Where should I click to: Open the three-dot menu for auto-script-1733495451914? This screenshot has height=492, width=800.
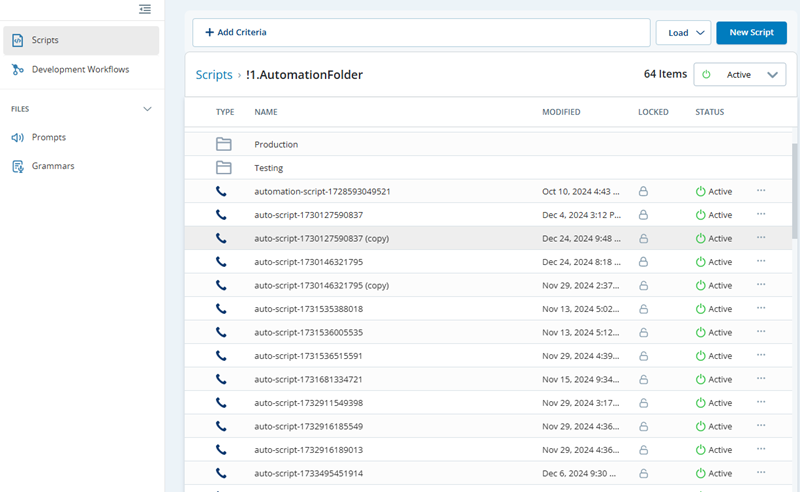coord(761,473)
